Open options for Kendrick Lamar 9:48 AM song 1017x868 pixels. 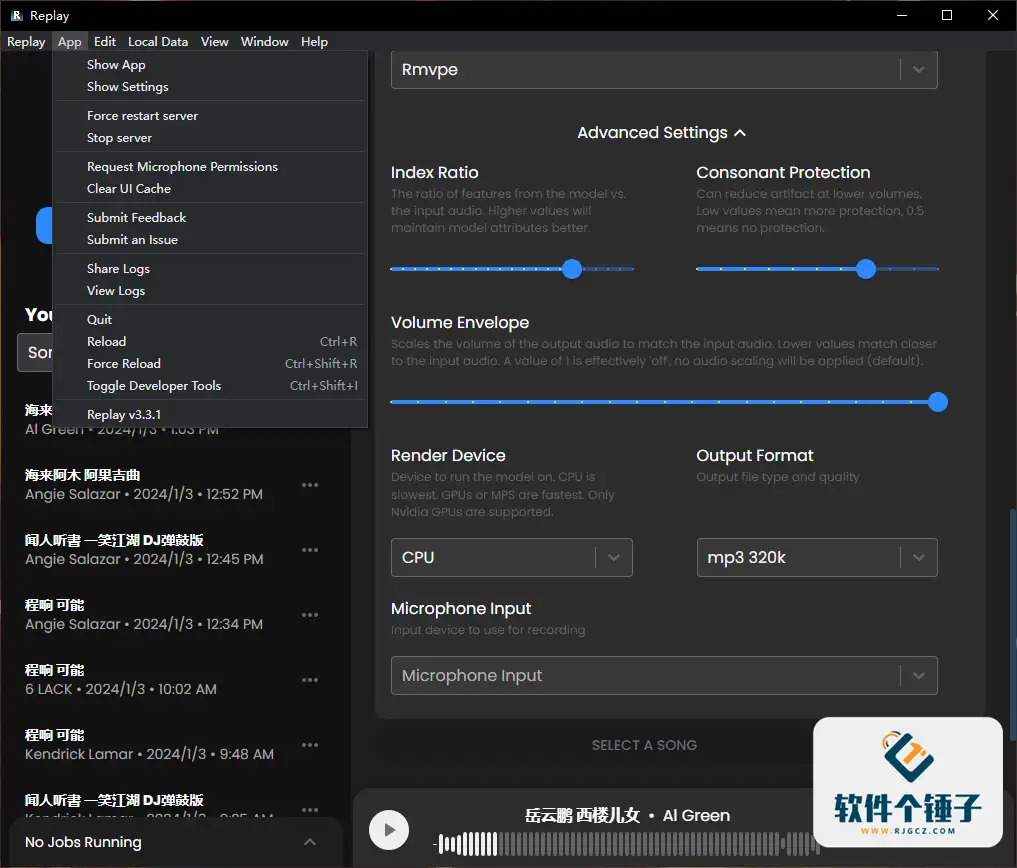click(x=310, y=745)
